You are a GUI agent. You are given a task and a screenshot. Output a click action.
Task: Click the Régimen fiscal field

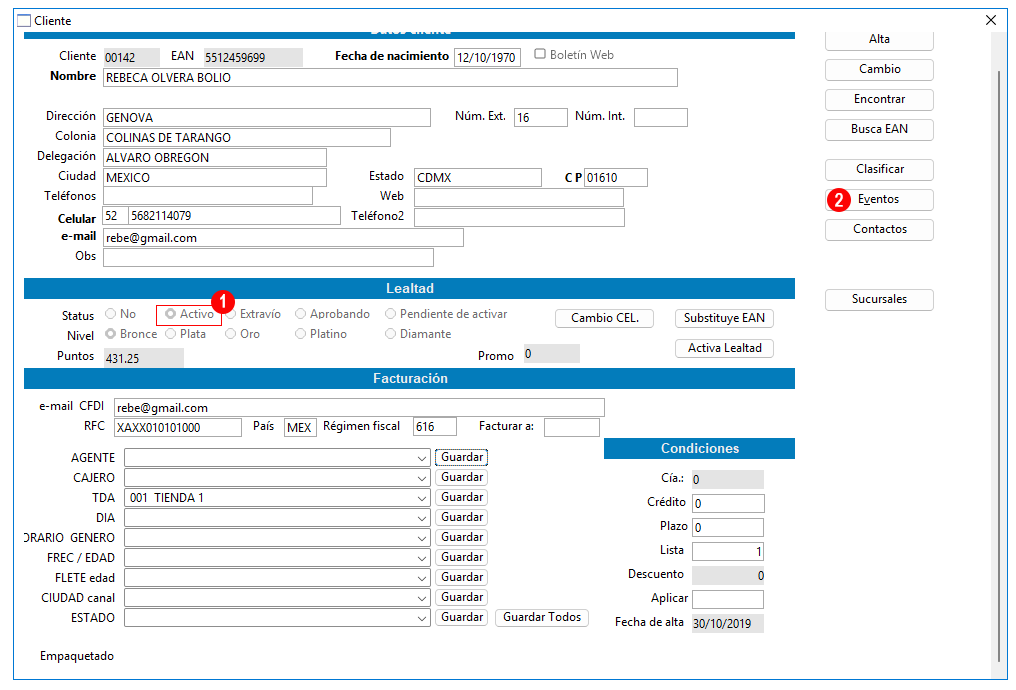(435, 427)
